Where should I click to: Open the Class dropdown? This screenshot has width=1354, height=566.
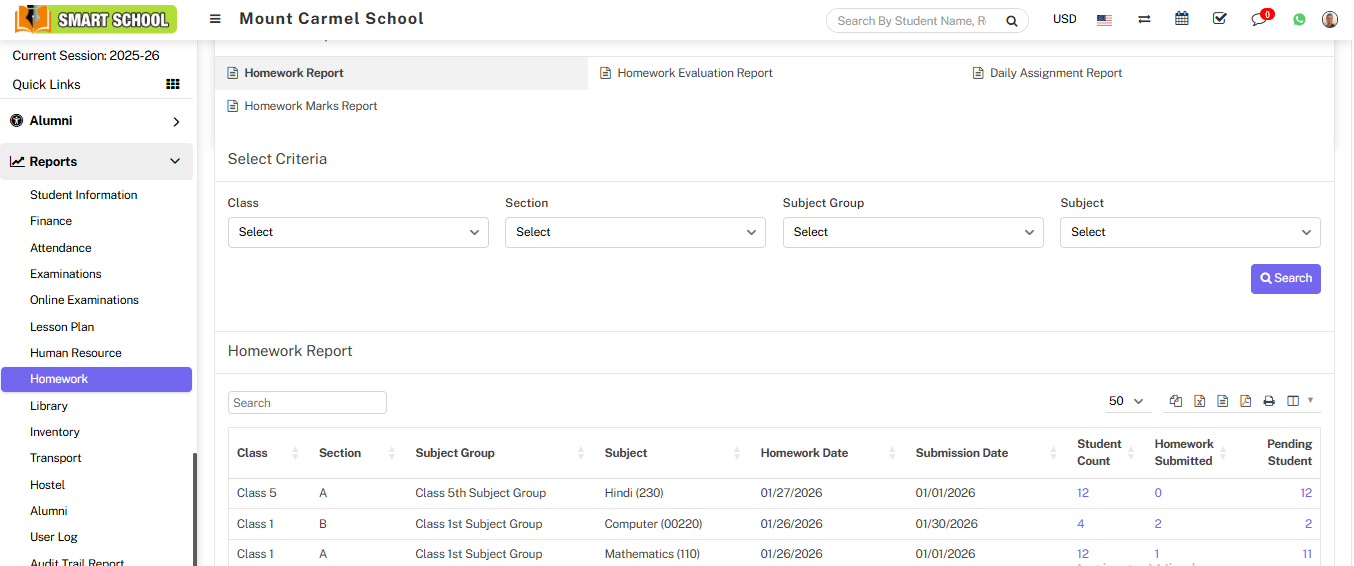(358, 232)
